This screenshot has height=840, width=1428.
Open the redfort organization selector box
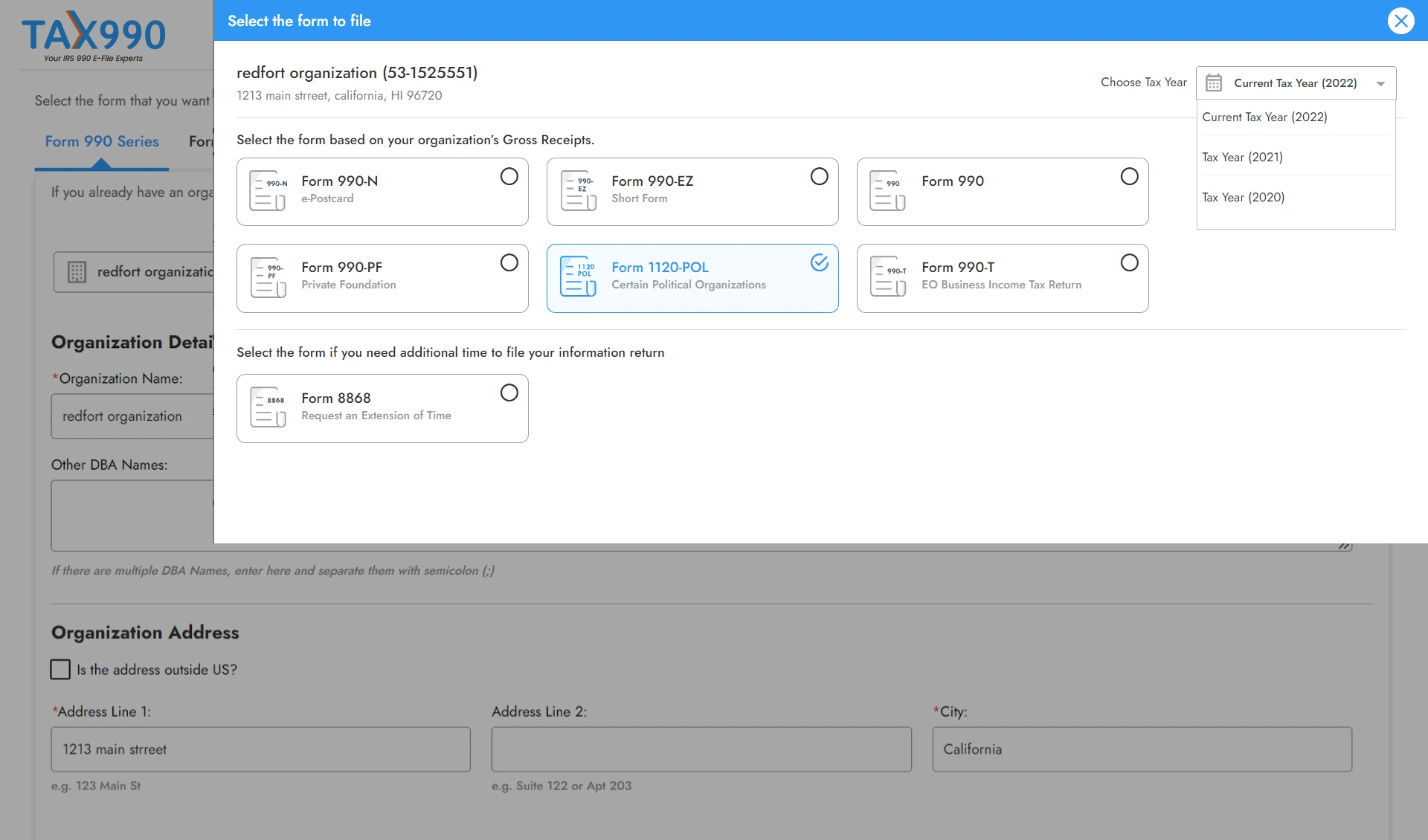tap(134, 272)
